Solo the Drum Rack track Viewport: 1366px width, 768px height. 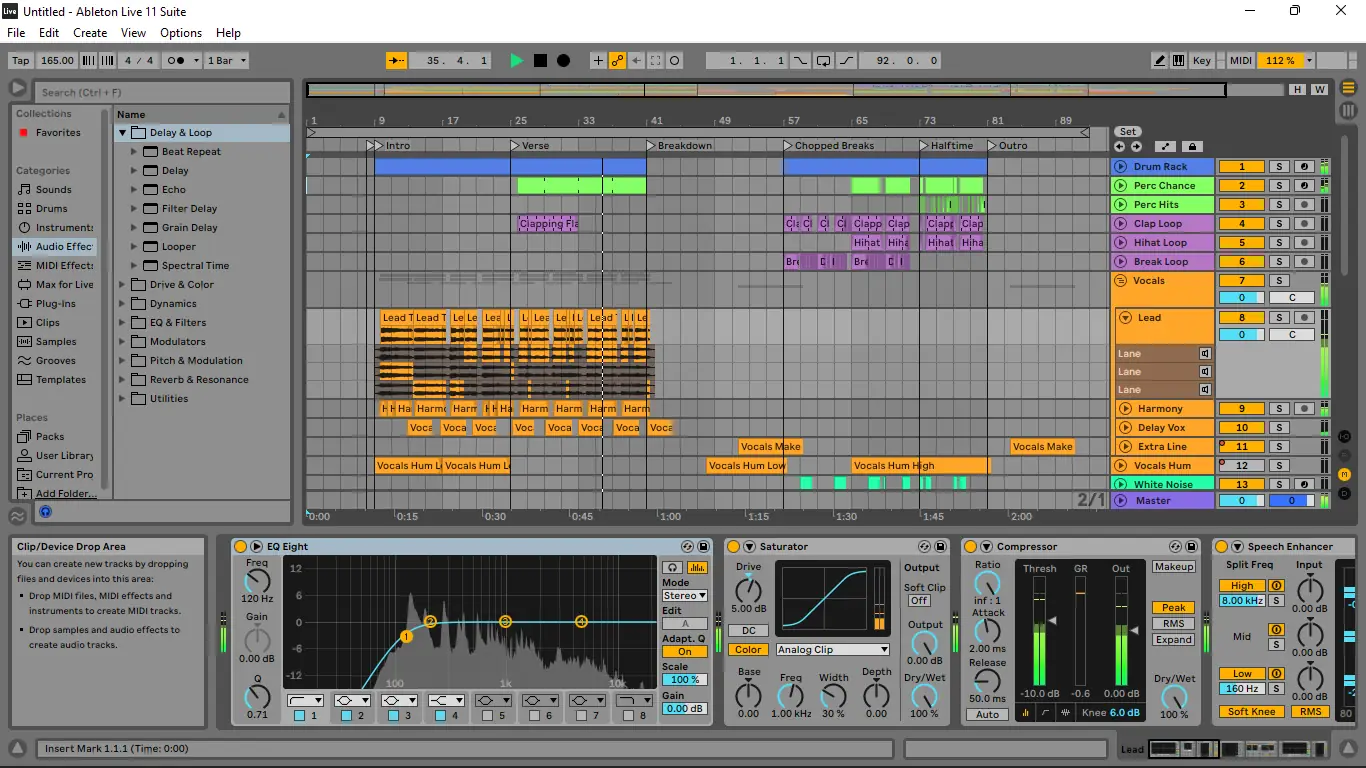pyautogui.click(x=1278, y=167)
